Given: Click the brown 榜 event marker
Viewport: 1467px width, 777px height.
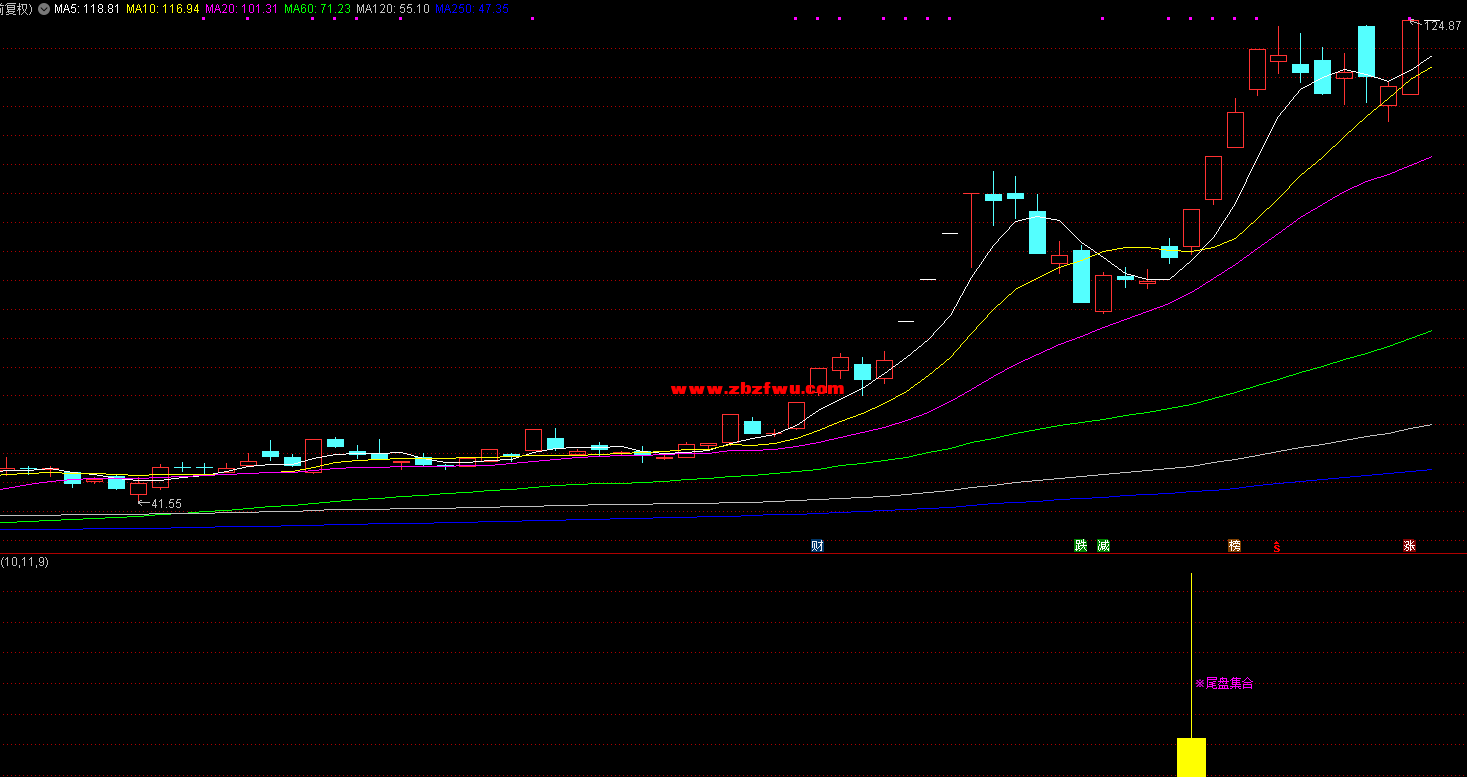Looking at the screenshot, I should point(1234,546).
